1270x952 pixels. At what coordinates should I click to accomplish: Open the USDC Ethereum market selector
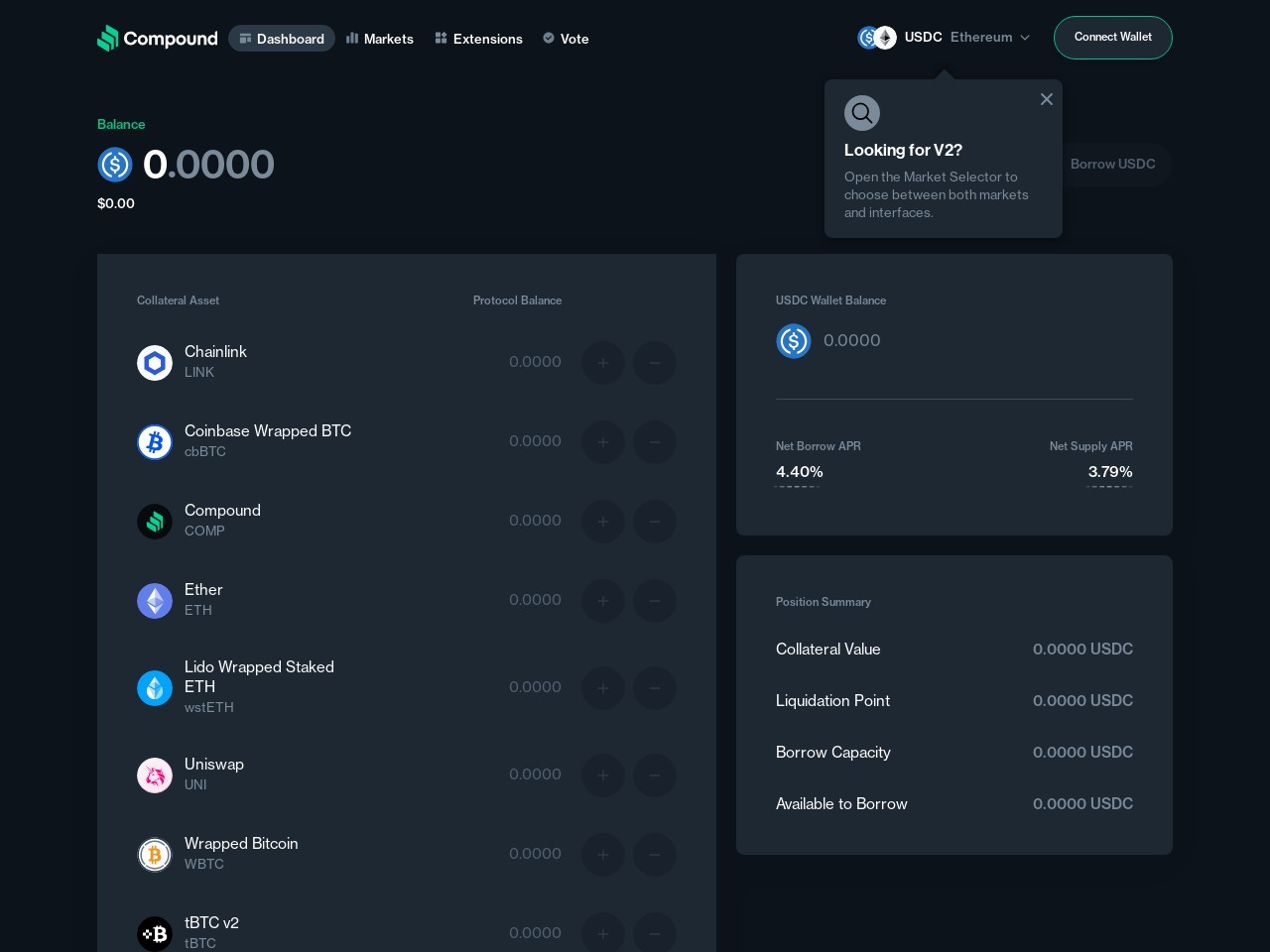(944, 38)
